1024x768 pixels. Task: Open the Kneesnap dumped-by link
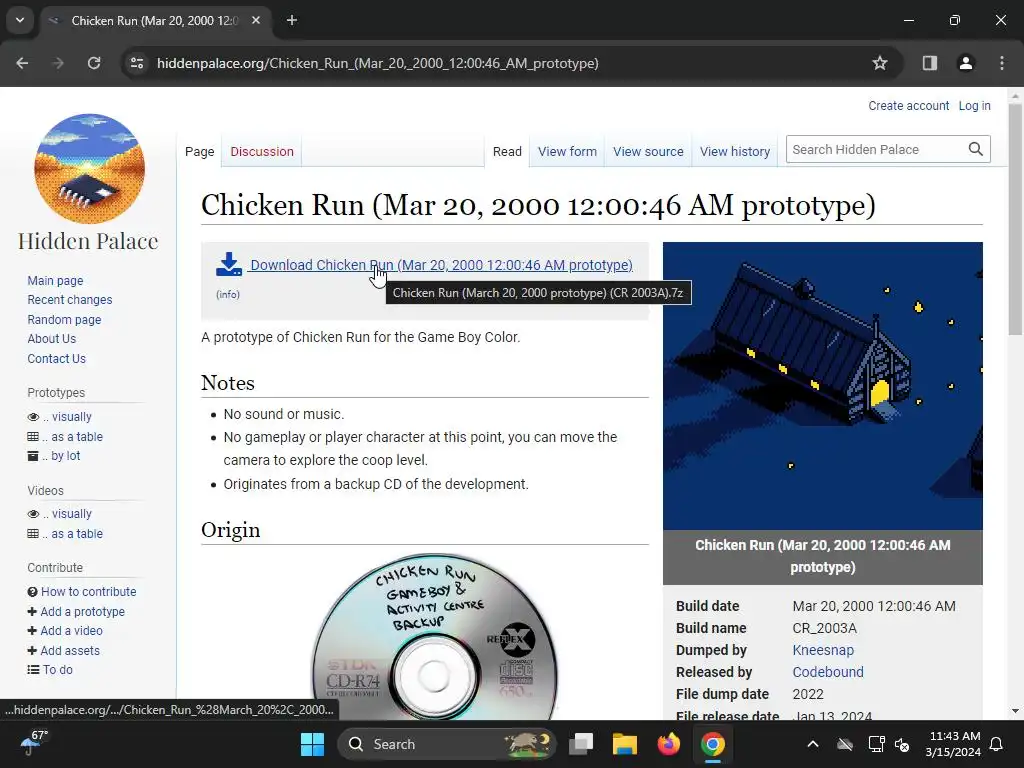click(823, 650)
